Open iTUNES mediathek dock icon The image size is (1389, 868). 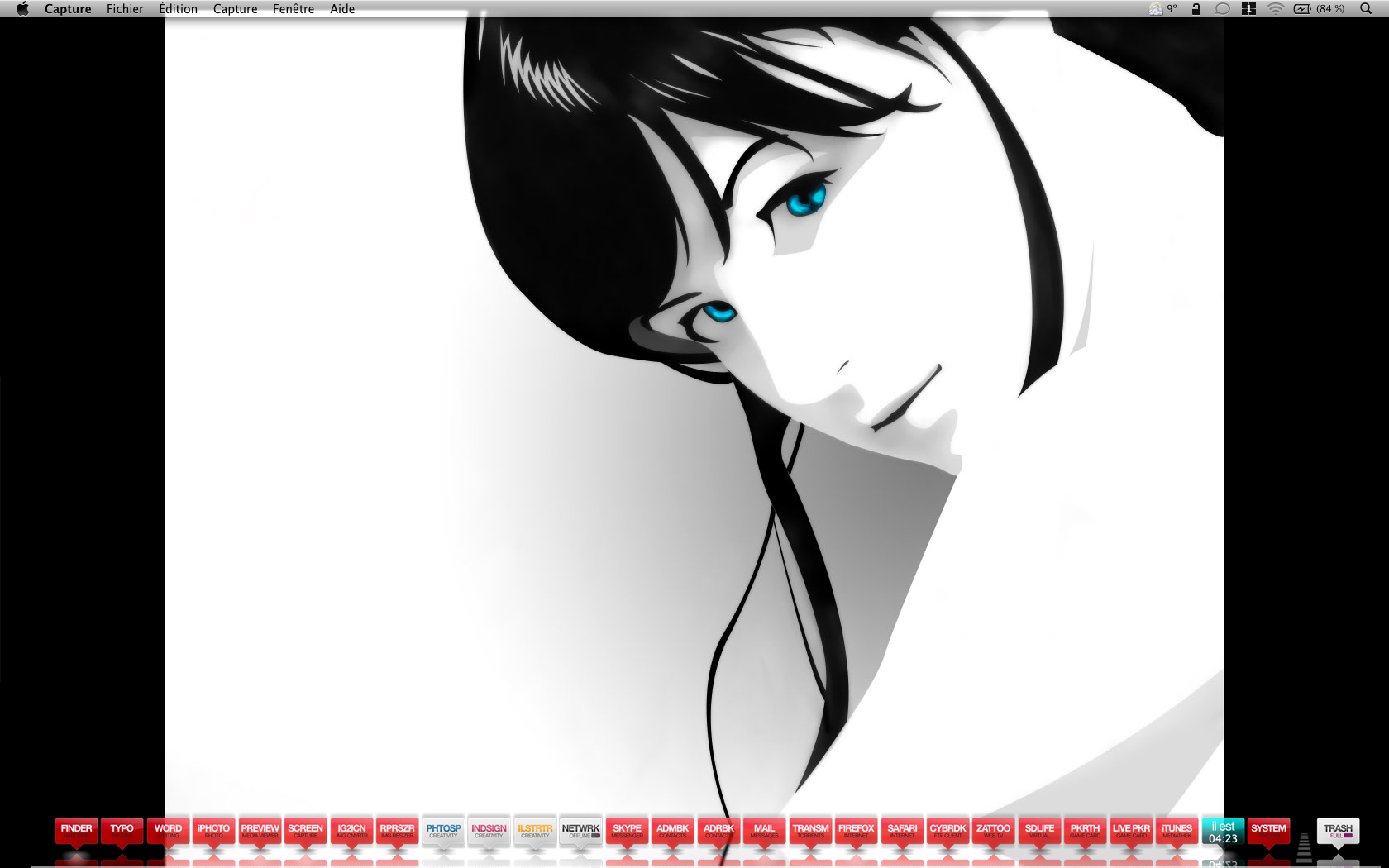(x=1177, y=831)
